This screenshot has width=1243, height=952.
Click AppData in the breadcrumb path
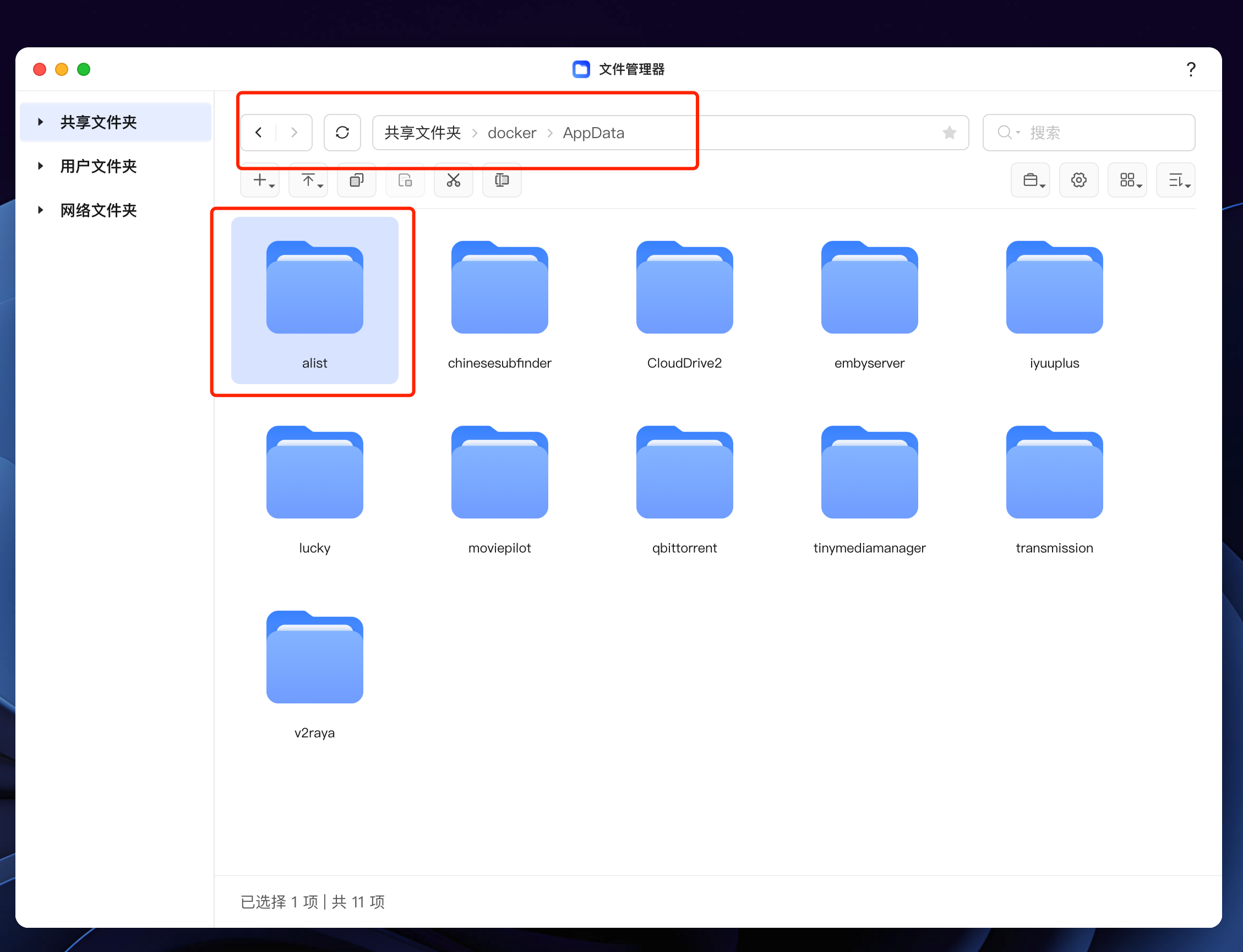click(x=593, y=133)
